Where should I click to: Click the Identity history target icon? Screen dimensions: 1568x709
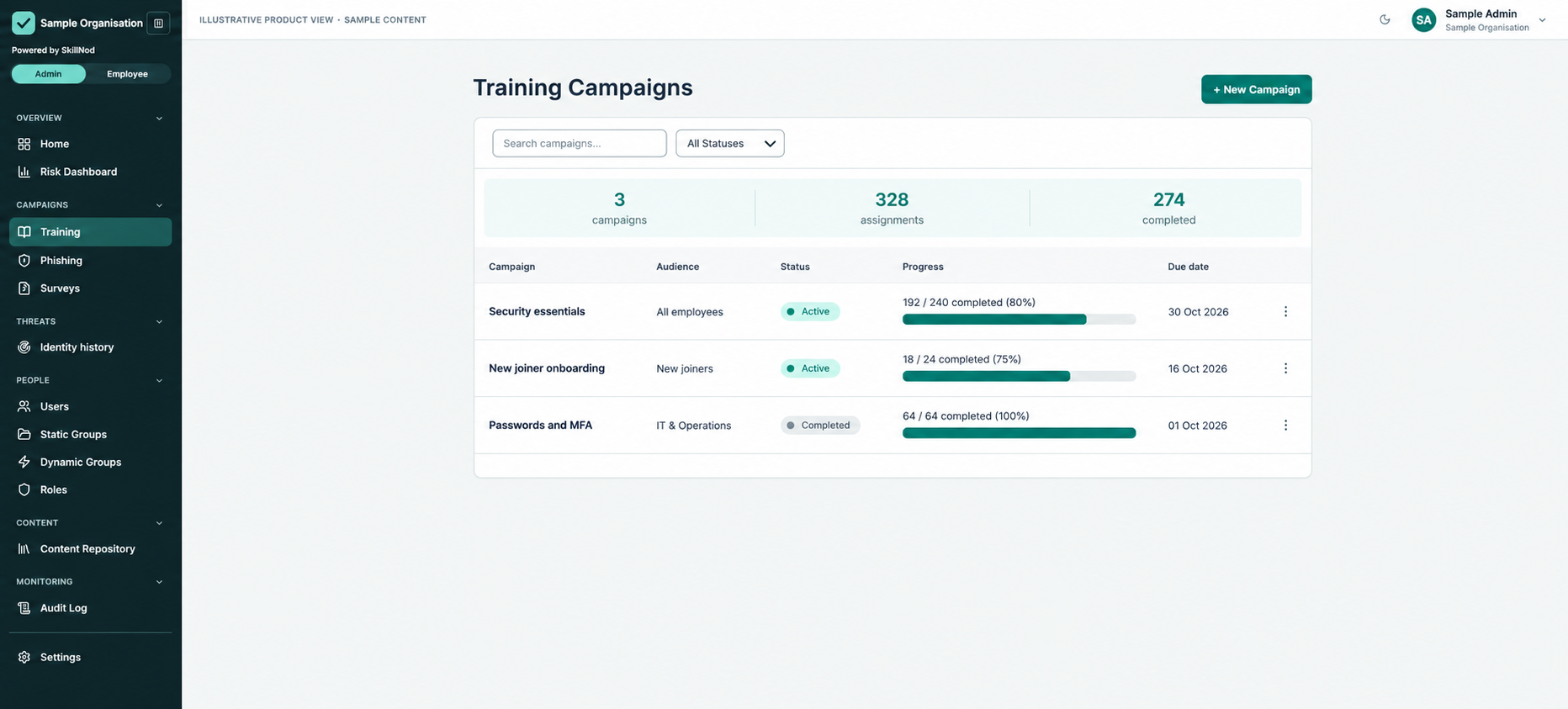[24, 347]
